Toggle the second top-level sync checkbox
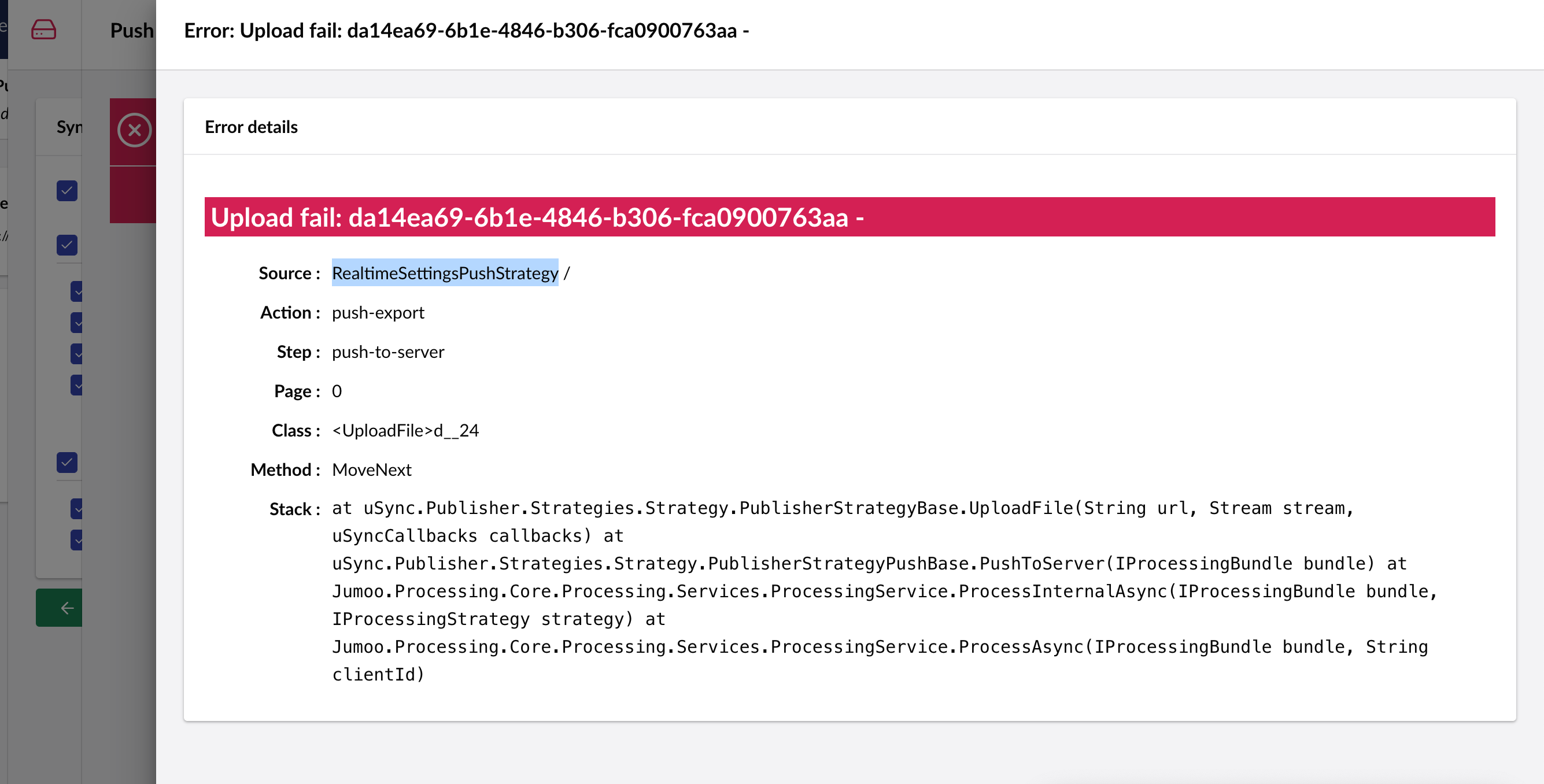Viewport: 1544px width, 784px height. pos(67,245)
